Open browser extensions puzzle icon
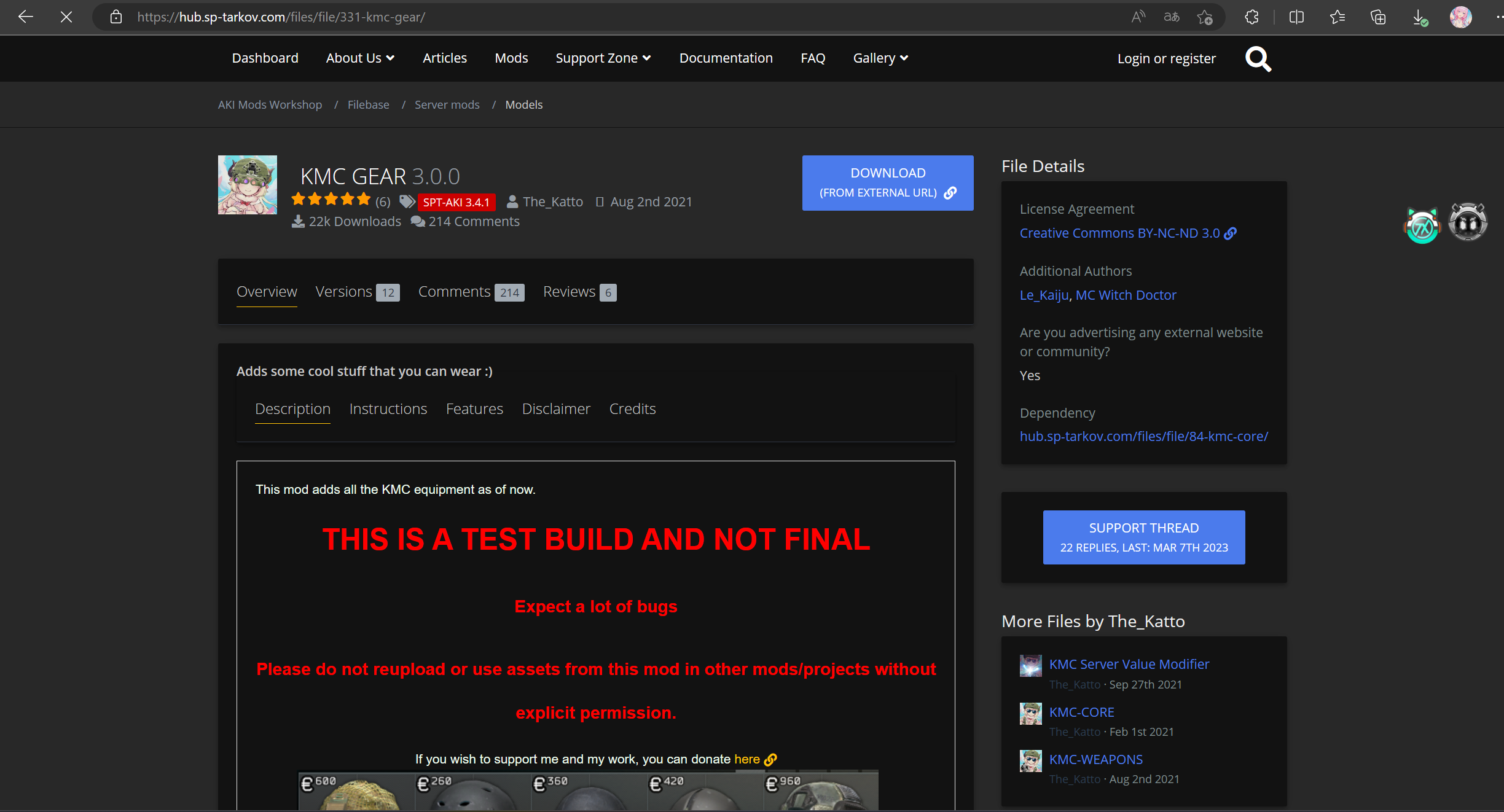The image size is (1504, 812). [x=1251, y=17]
